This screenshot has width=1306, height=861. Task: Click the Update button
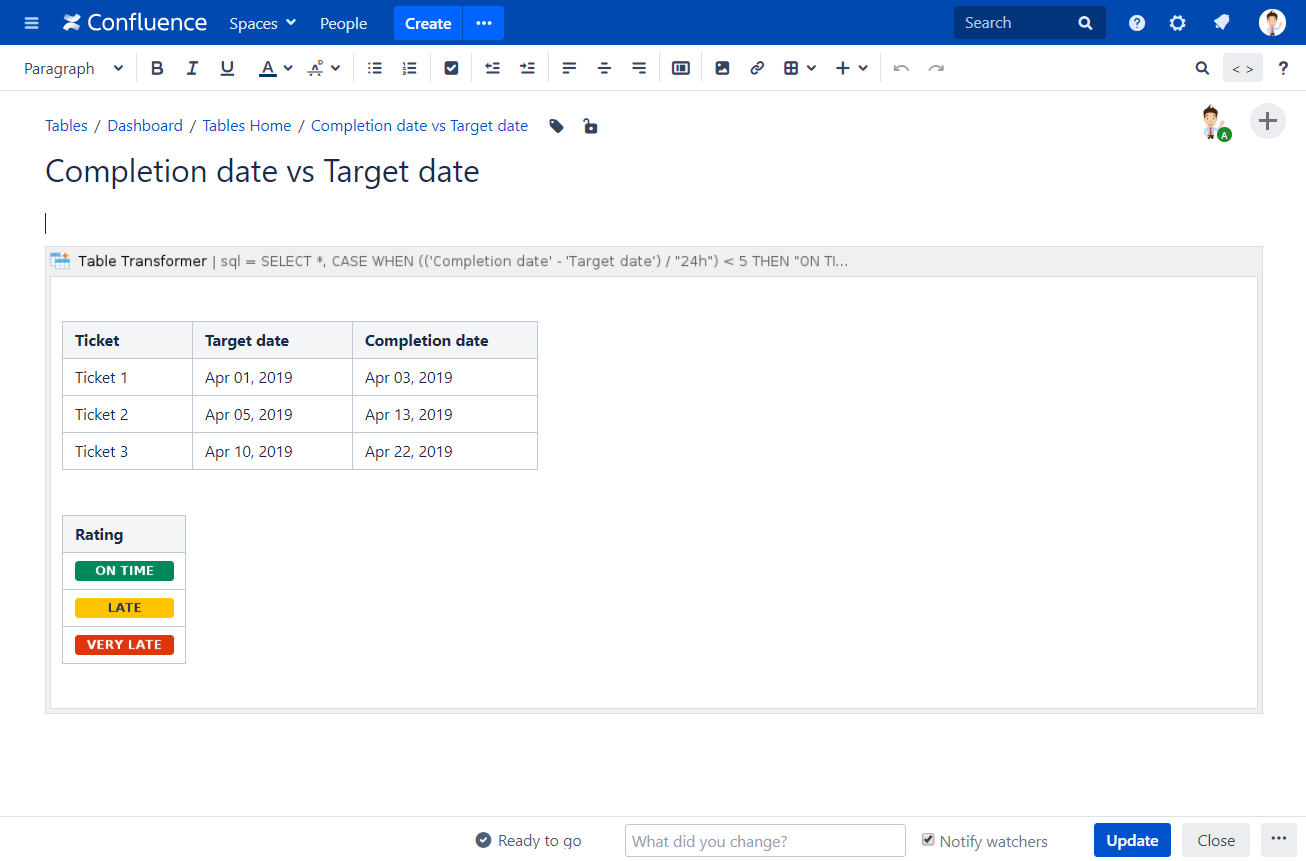1131,840
